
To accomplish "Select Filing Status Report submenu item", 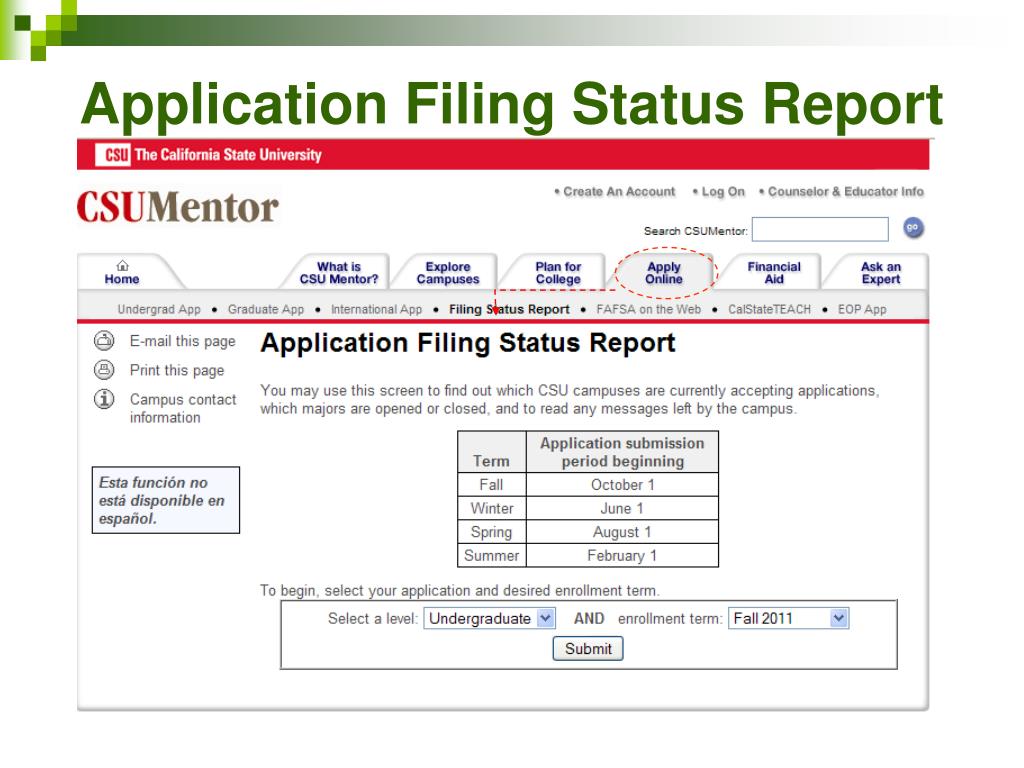I will coord(509,309).
